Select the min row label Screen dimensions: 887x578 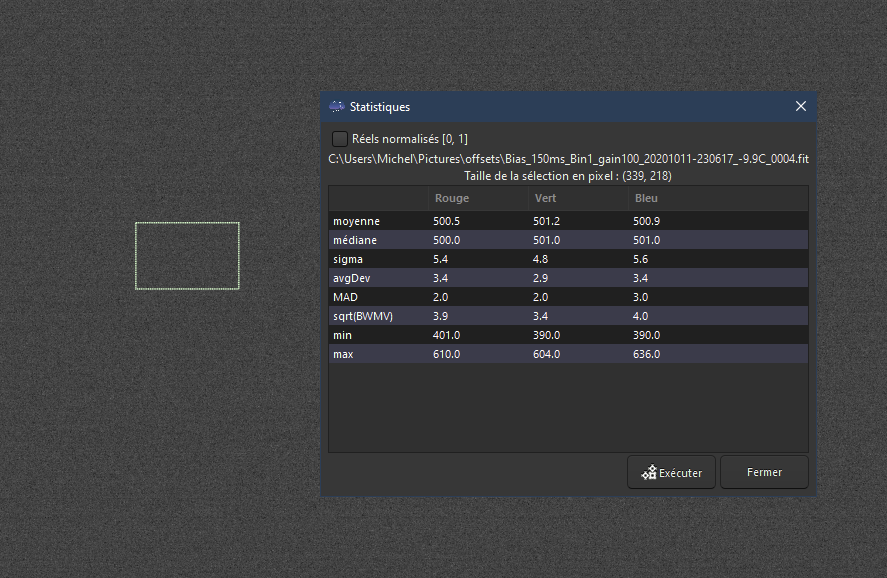pos(342,335)
